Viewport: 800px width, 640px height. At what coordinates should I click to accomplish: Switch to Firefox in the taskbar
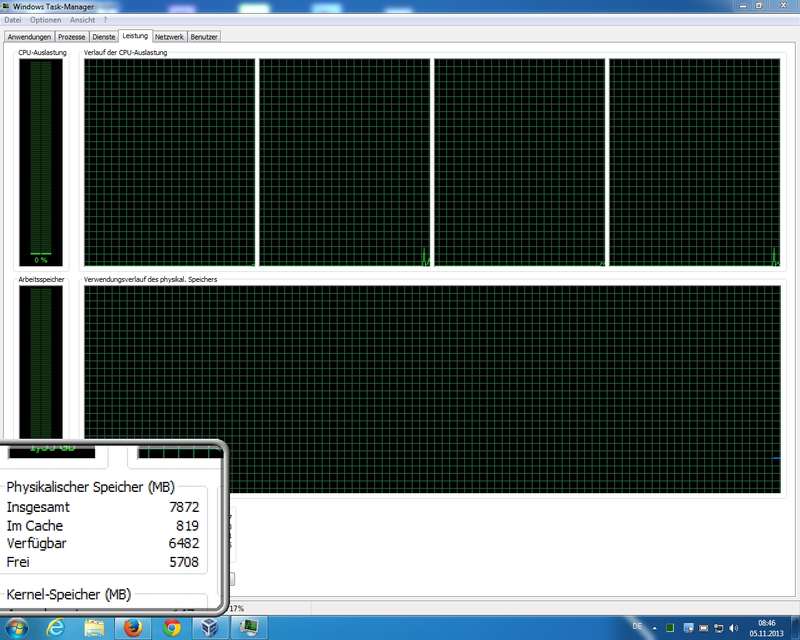(133, 628)
